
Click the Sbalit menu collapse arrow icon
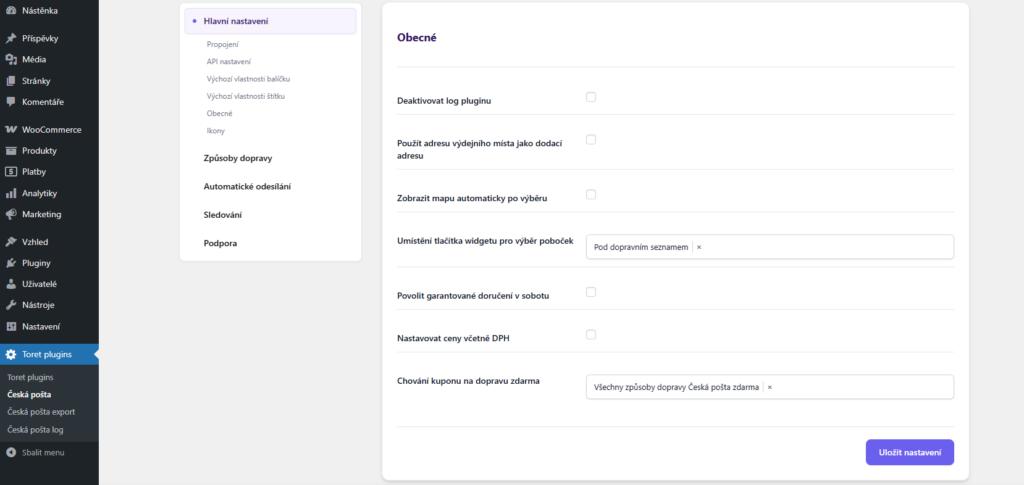10,452
